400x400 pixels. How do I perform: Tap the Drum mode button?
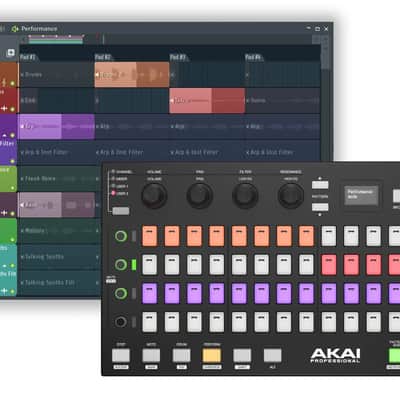coord(181,355)
